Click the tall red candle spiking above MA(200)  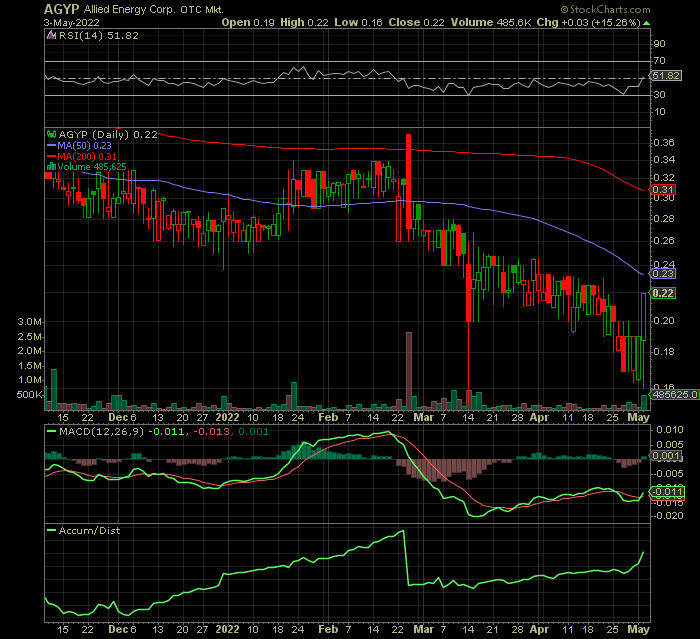click(x=408, y=181)
